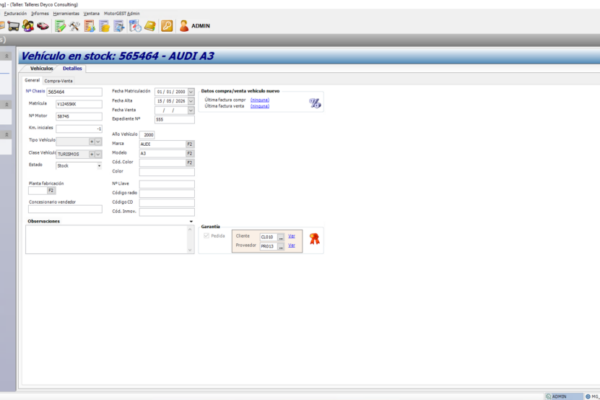Open the Última factura venta (ninguna) link
Image resolution: width=600 pixels, height=400 pixels.
click(x=260, y=106)
